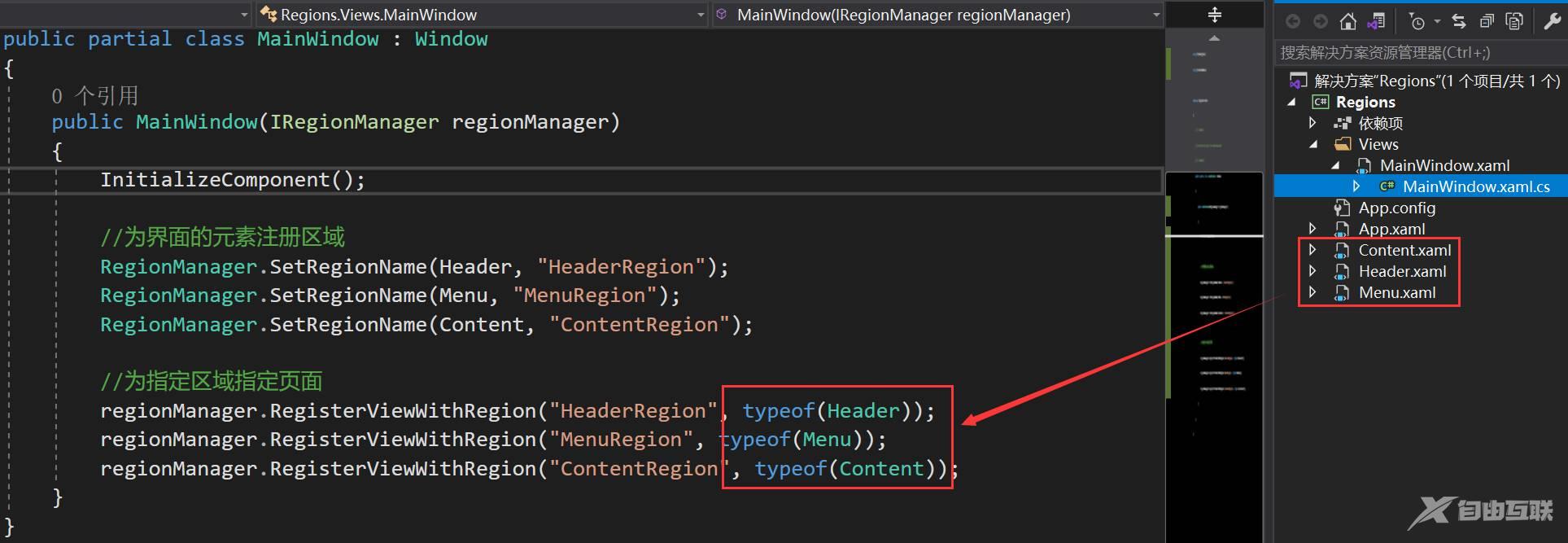Select App.xaml in the tree

tap(1391, 229)
